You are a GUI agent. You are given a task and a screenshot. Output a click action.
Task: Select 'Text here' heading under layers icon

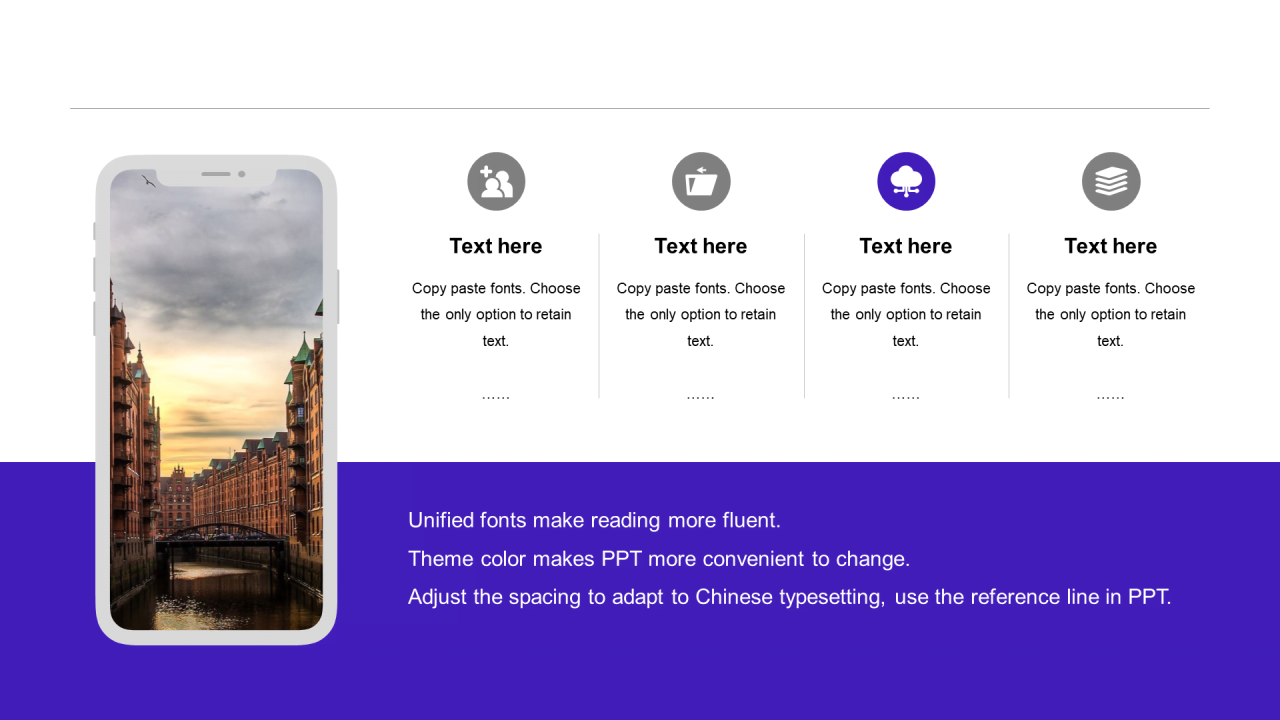click(x=1111, y=246)
